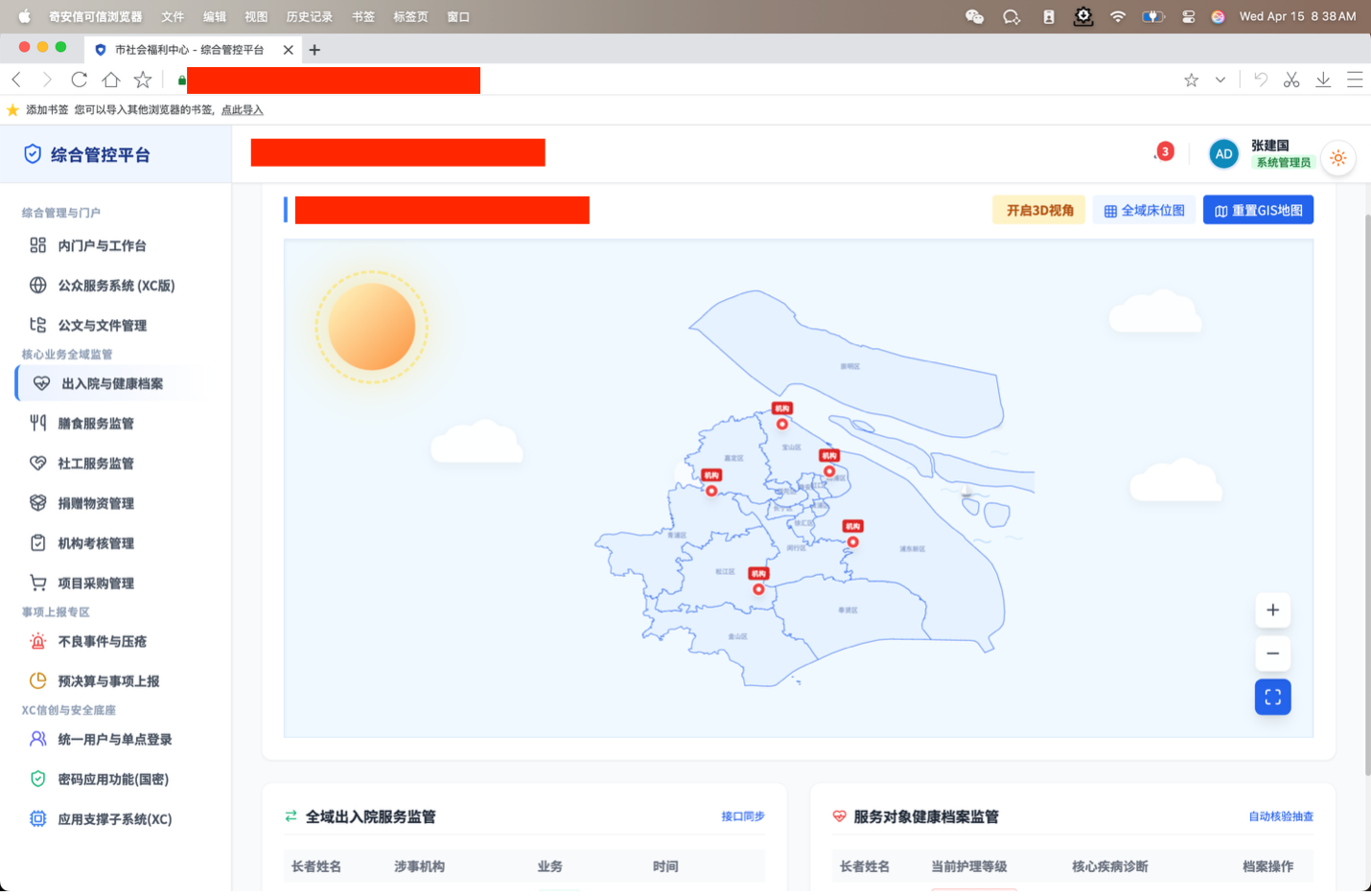Viewport: 1371px width, 896px height.
Task: Click WeChat icon in menu bar
Action: click(x=975, y=16)
